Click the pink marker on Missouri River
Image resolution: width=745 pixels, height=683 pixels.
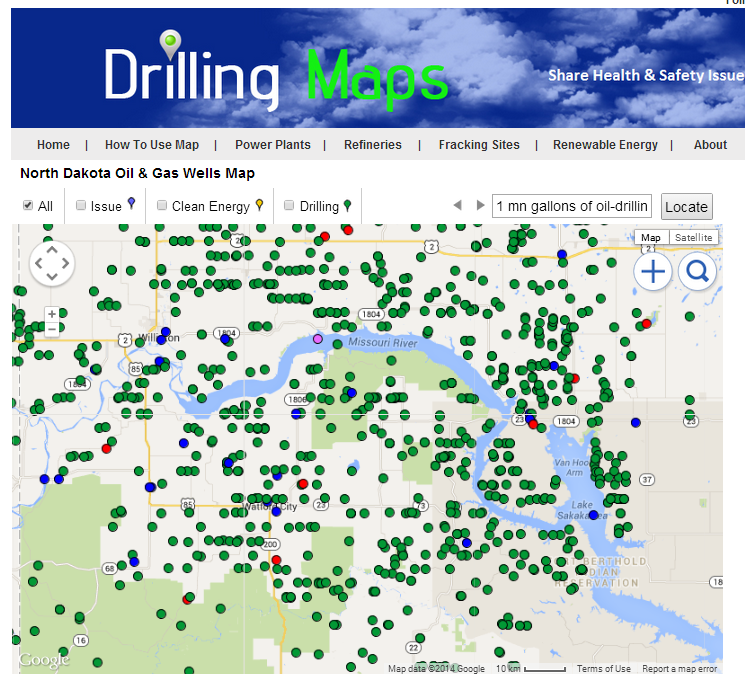tap(318, 339)
